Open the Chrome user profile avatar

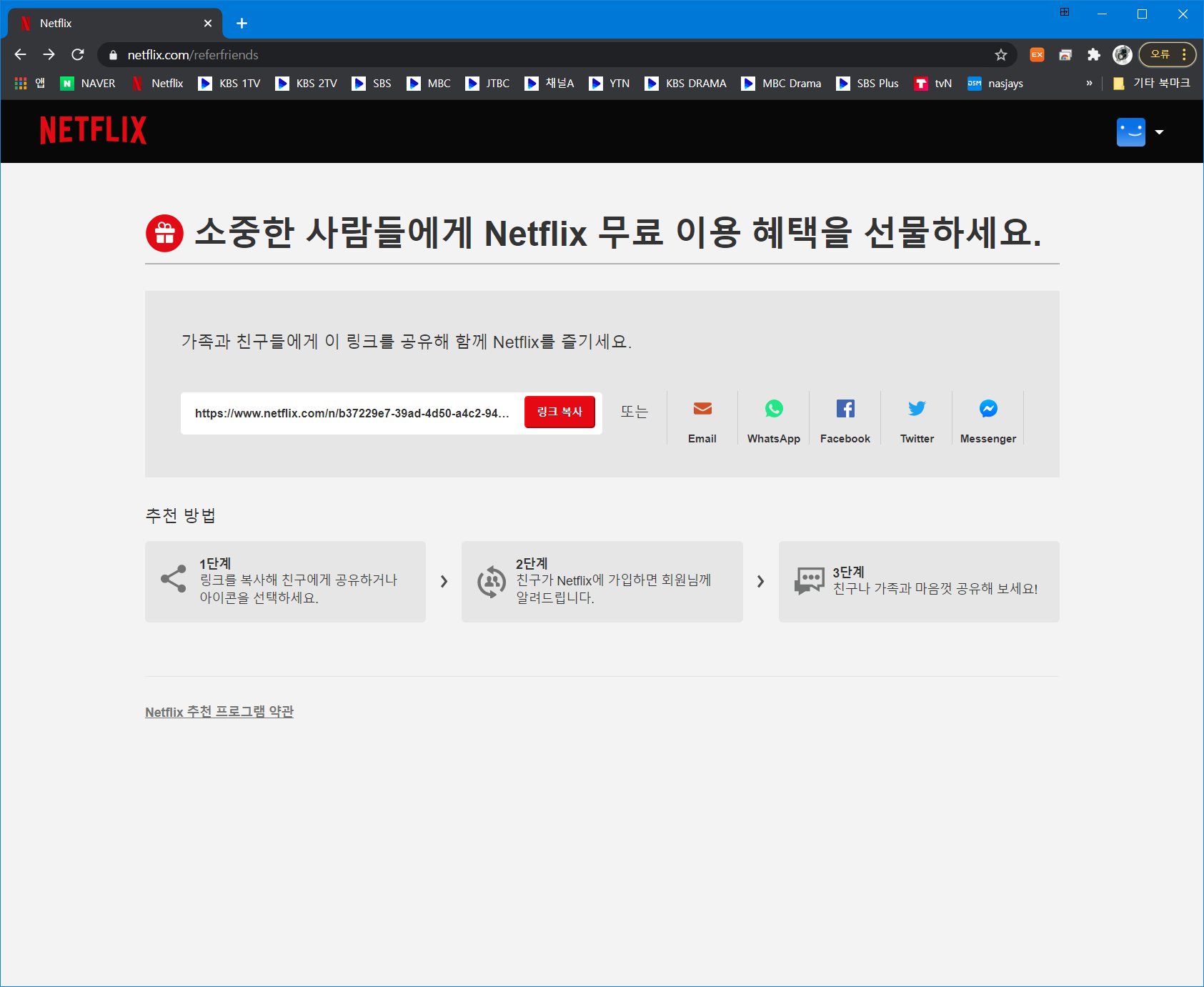[x=1123, y=55]
